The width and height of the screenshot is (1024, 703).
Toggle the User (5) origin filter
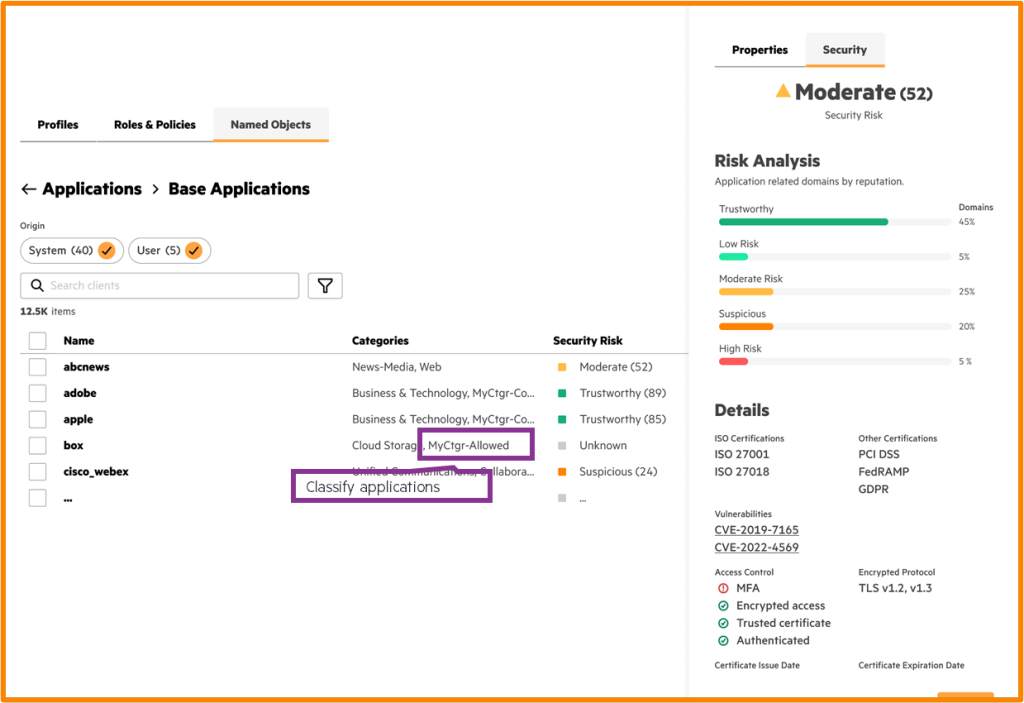pos(169,250)
